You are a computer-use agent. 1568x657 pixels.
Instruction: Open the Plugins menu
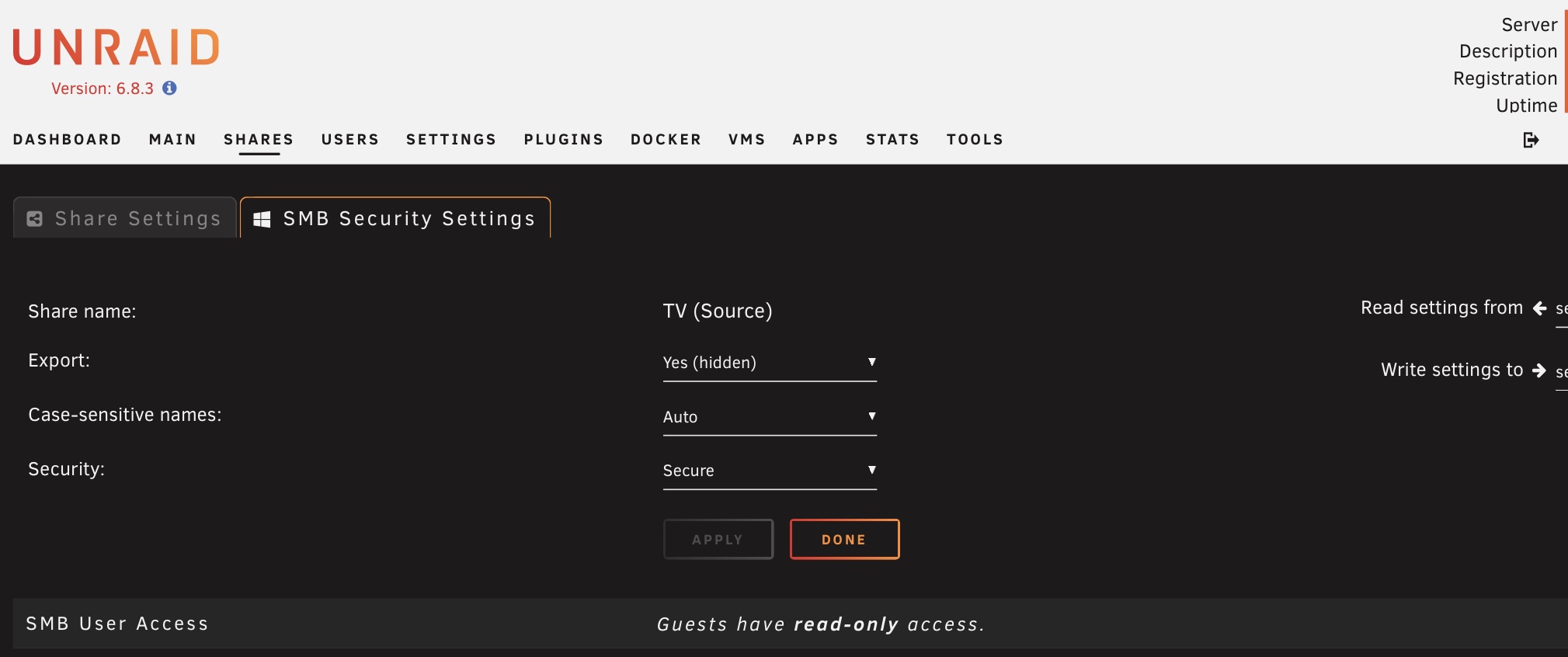pyautogui.click(x=563, y=140)
